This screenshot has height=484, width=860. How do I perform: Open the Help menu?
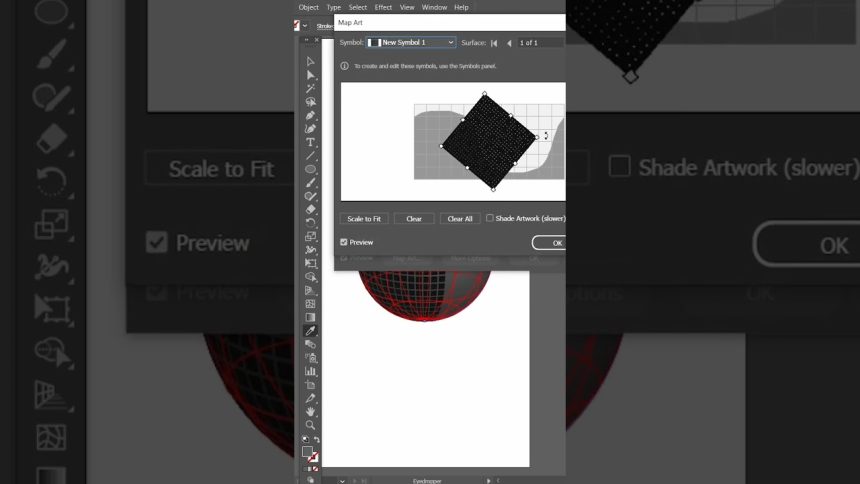(461, 7)
